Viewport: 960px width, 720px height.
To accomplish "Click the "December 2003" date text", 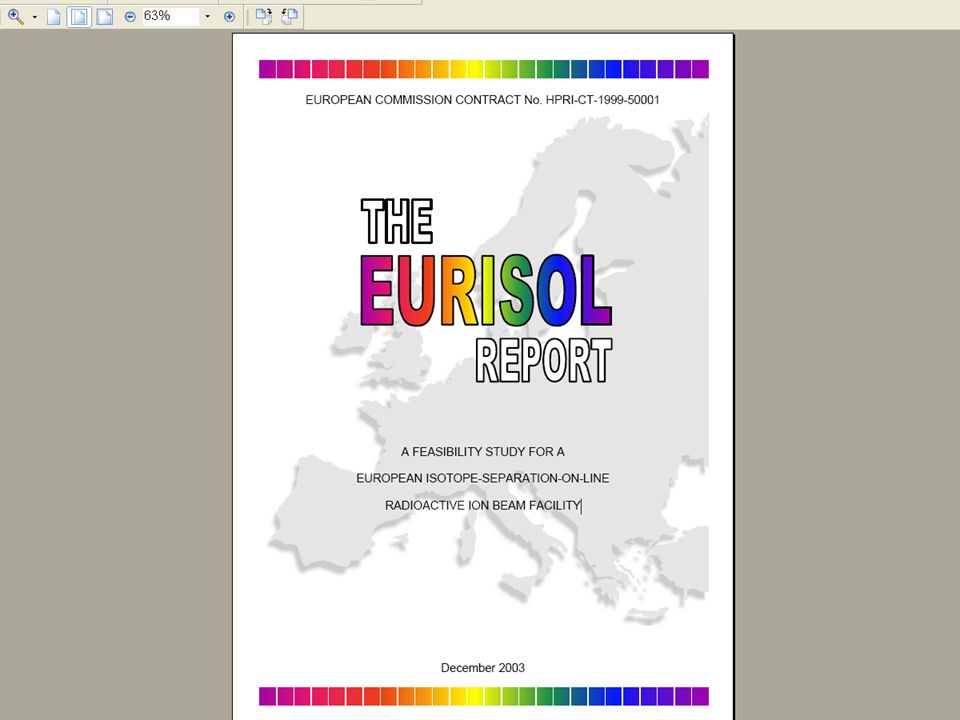I will click(x=482, y=668).
